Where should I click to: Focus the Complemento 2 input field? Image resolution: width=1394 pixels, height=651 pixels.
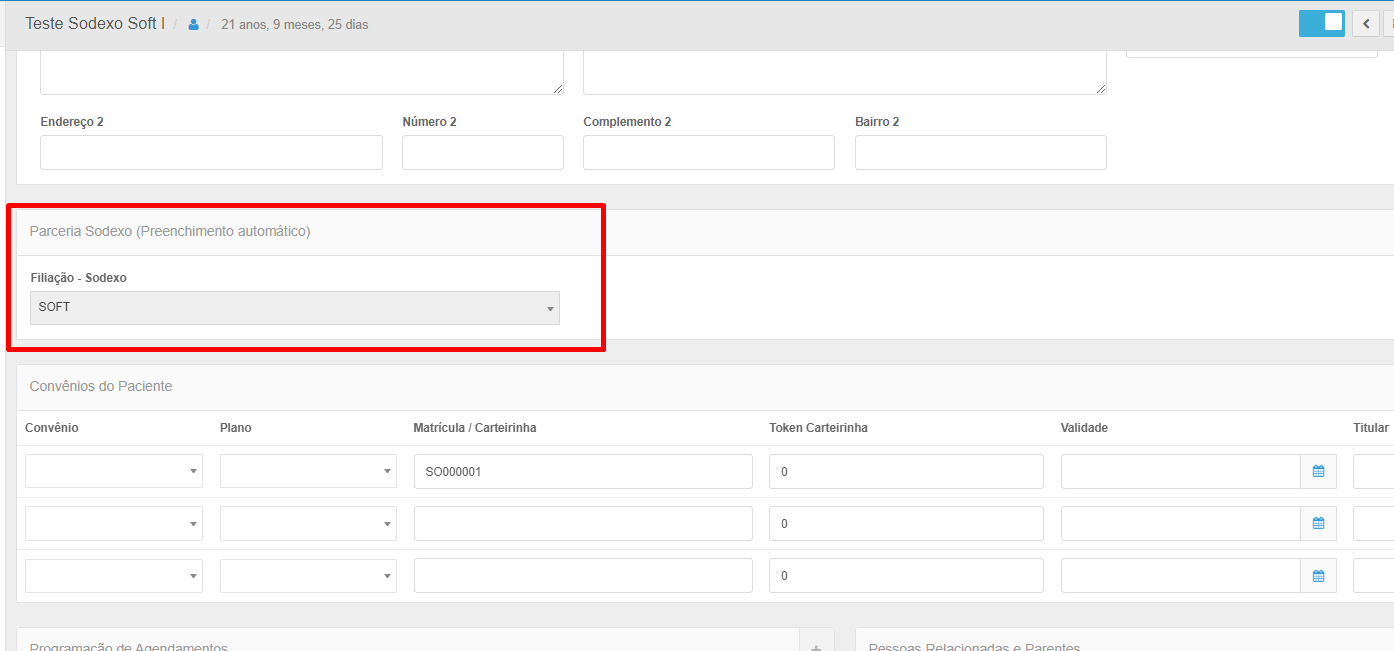coord(709,152)
